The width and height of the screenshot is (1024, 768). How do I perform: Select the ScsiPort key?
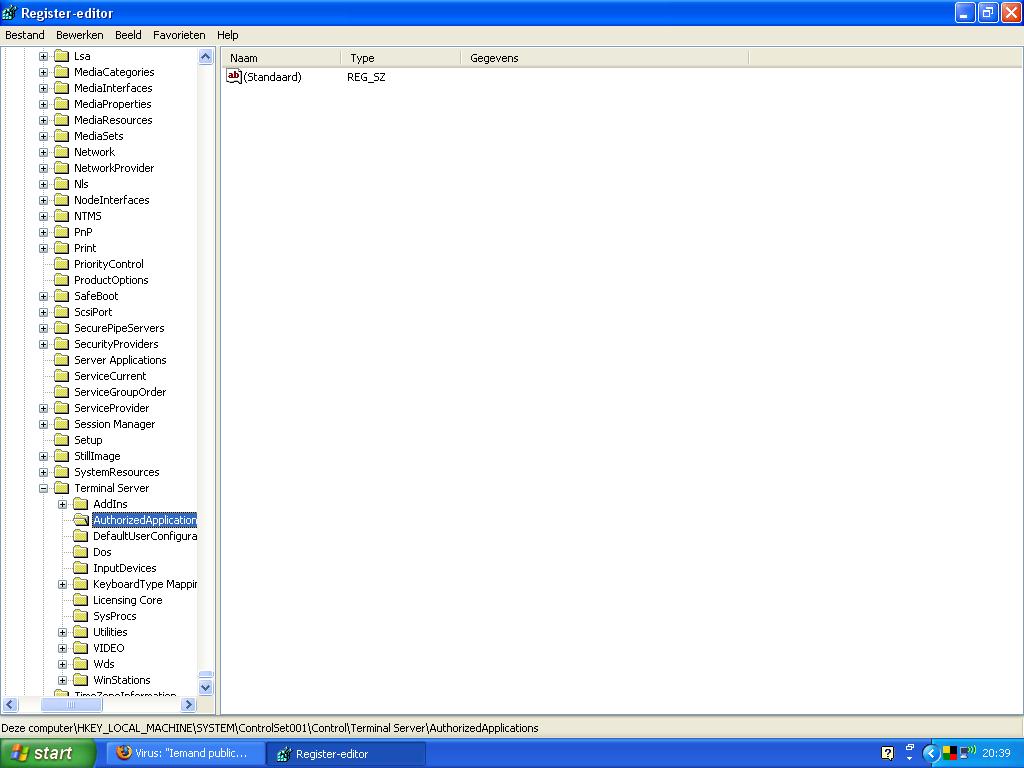(93, 312)
